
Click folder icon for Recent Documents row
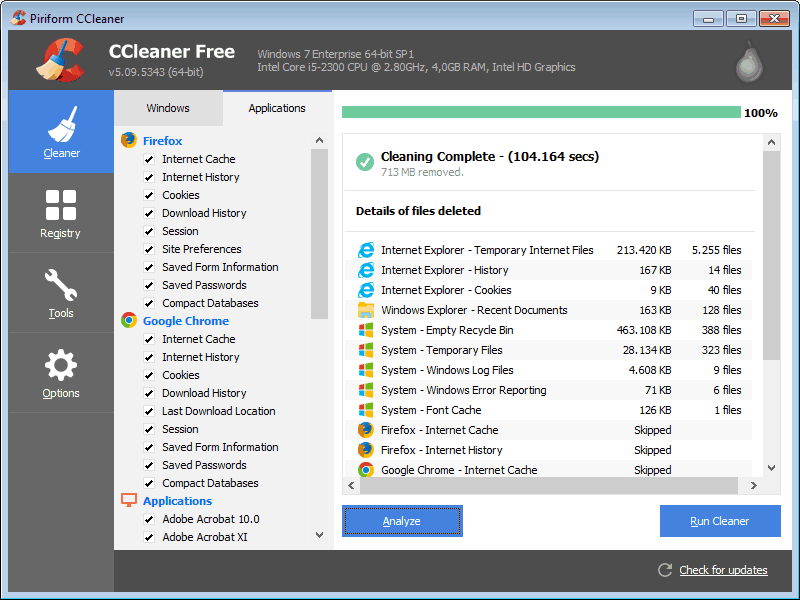(x=366, y=310)
